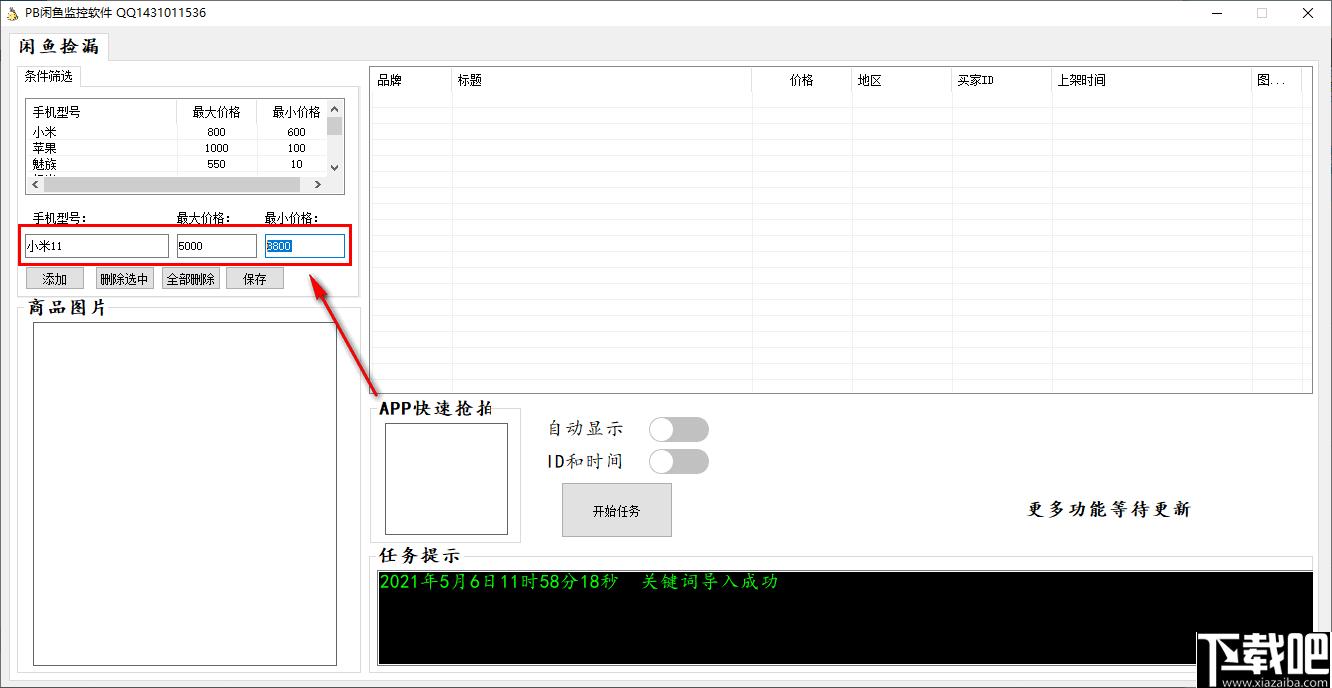The image size is (1332, 688).
Task: Sort results by 买家ID column header
Action: click(1002, 80)
